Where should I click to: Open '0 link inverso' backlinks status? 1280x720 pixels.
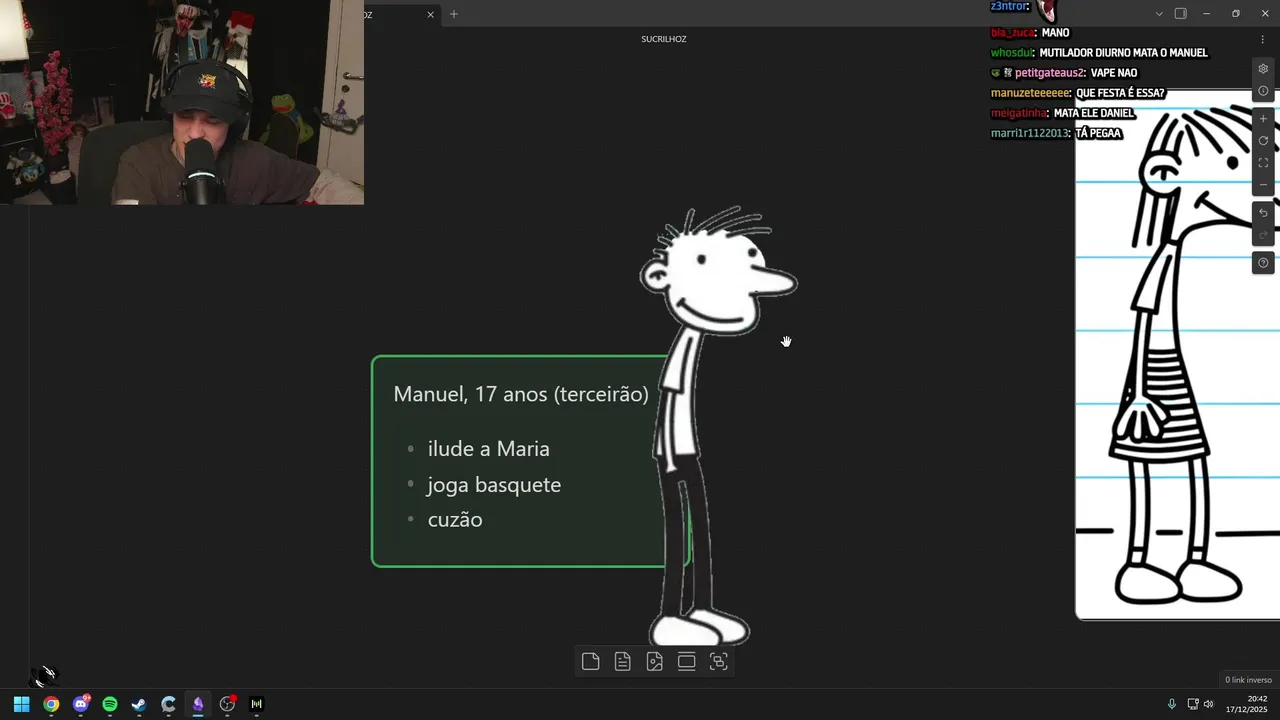[x=1248, y=680]
